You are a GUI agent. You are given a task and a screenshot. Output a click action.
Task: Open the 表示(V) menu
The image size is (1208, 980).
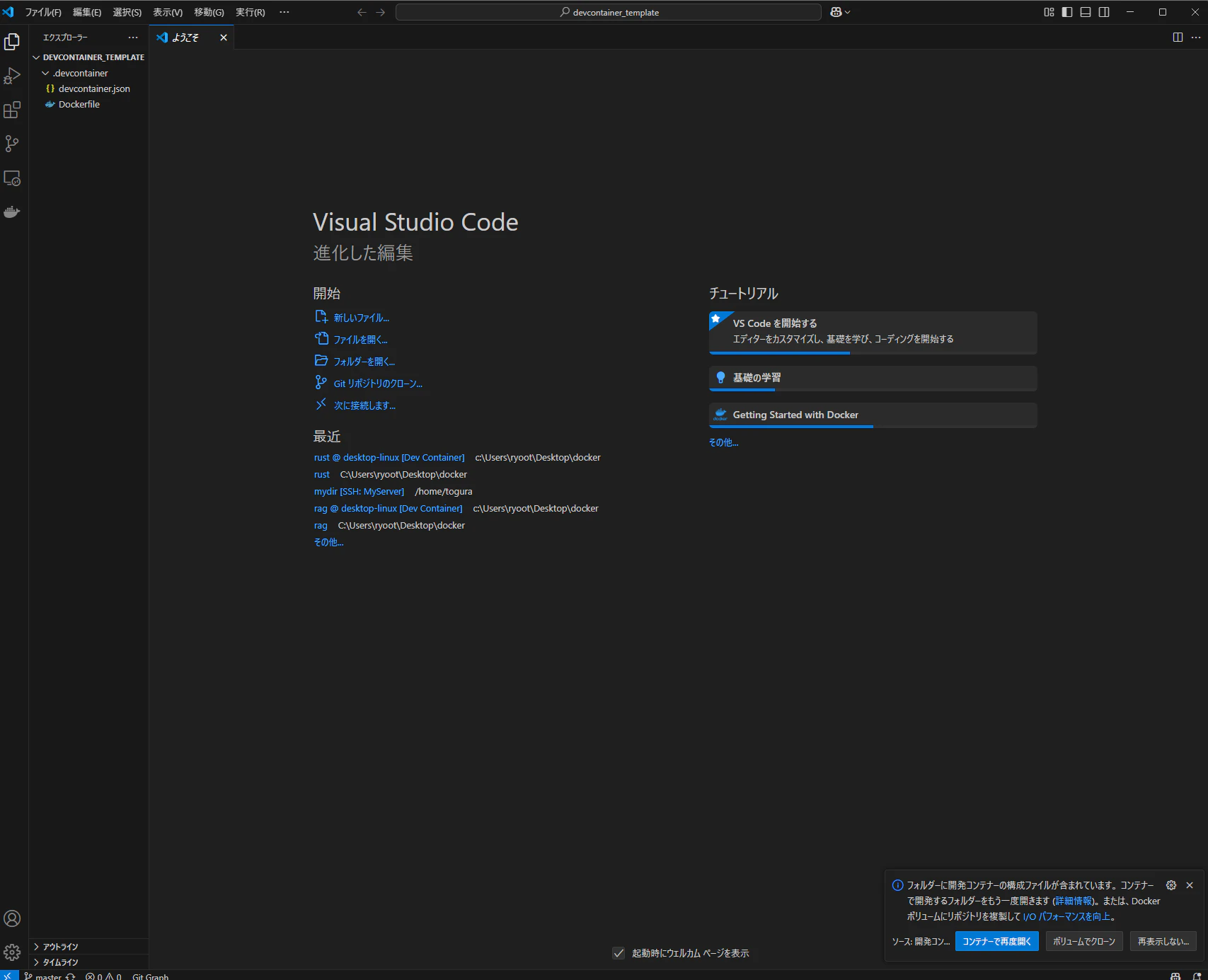tap(168, 12)
